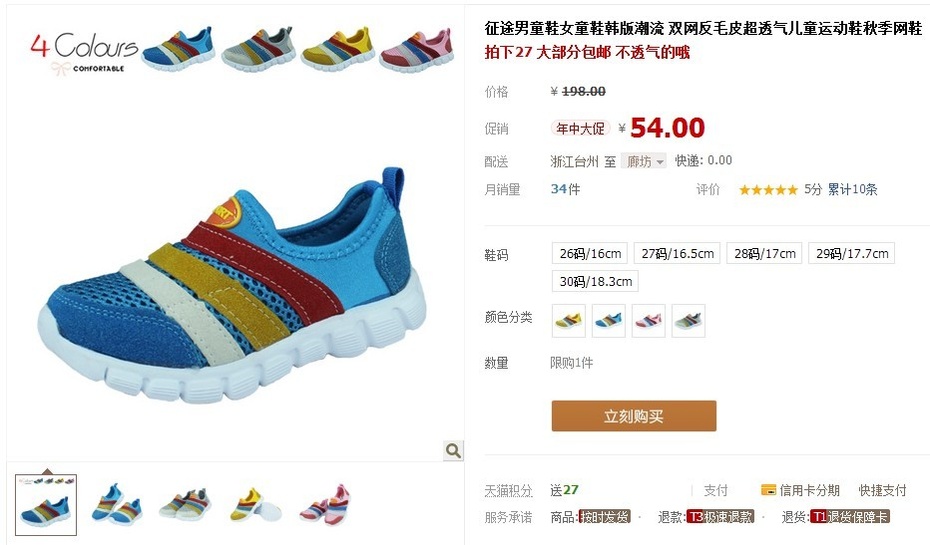Click the five-star rating icons
This screenshot has height=545, width=930.
tap(768, 190)
